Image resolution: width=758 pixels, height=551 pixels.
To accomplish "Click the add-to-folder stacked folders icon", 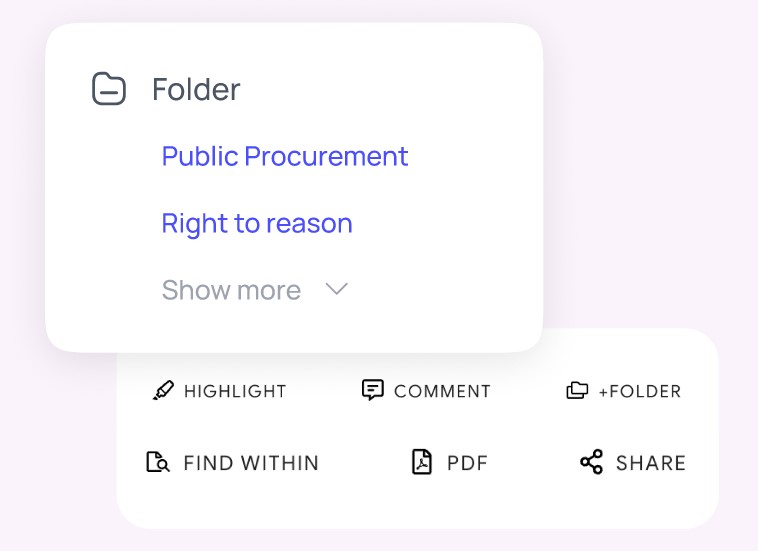I will (x=577, y=390).
